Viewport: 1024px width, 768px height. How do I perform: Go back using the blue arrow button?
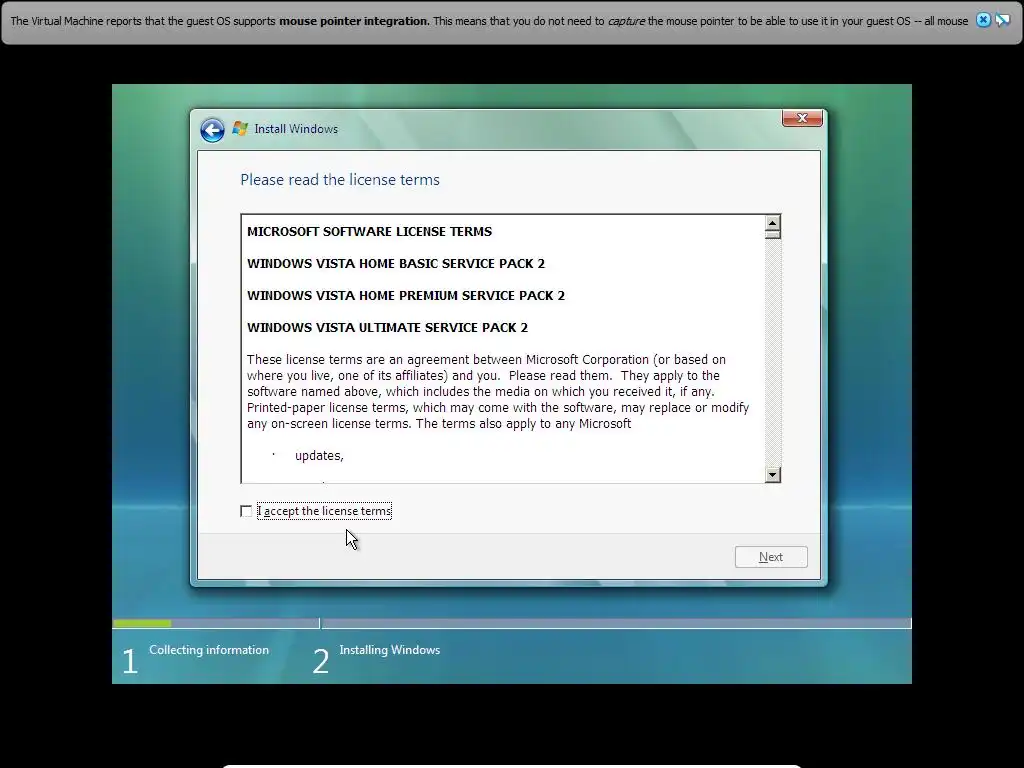(212, 130)
